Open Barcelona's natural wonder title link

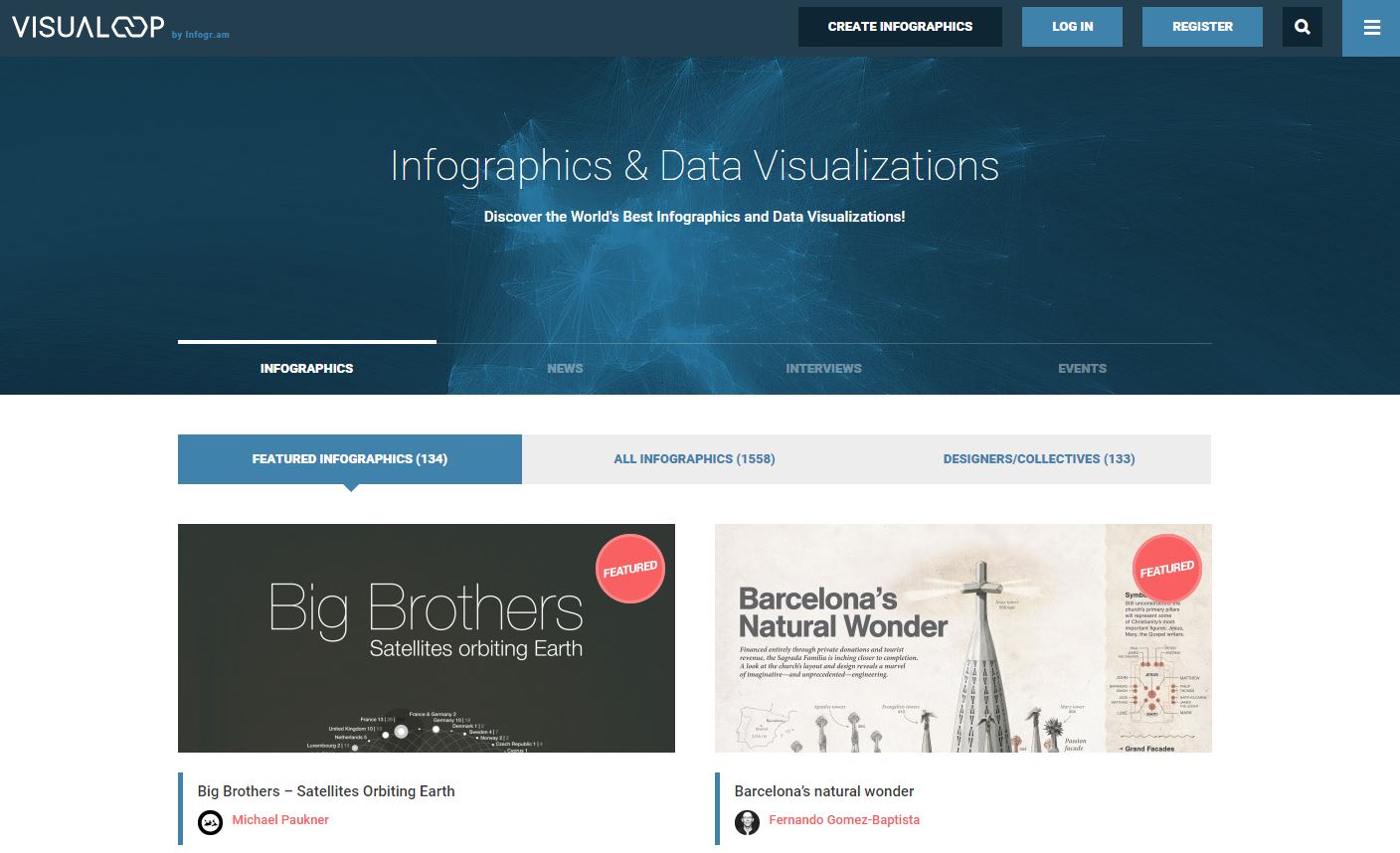(x=823, y=791)
